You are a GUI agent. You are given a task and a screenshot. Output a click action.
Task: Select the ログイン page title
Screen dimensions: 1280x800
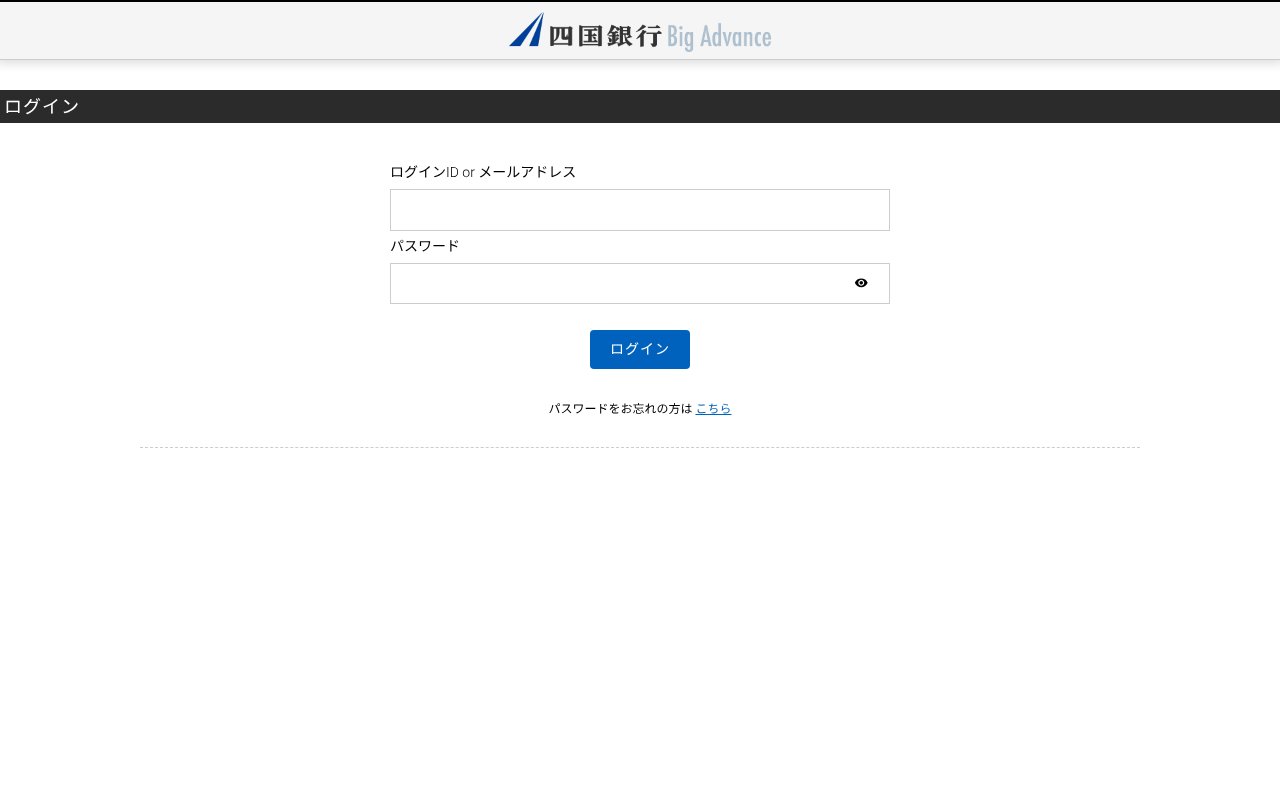pos(41,106)
